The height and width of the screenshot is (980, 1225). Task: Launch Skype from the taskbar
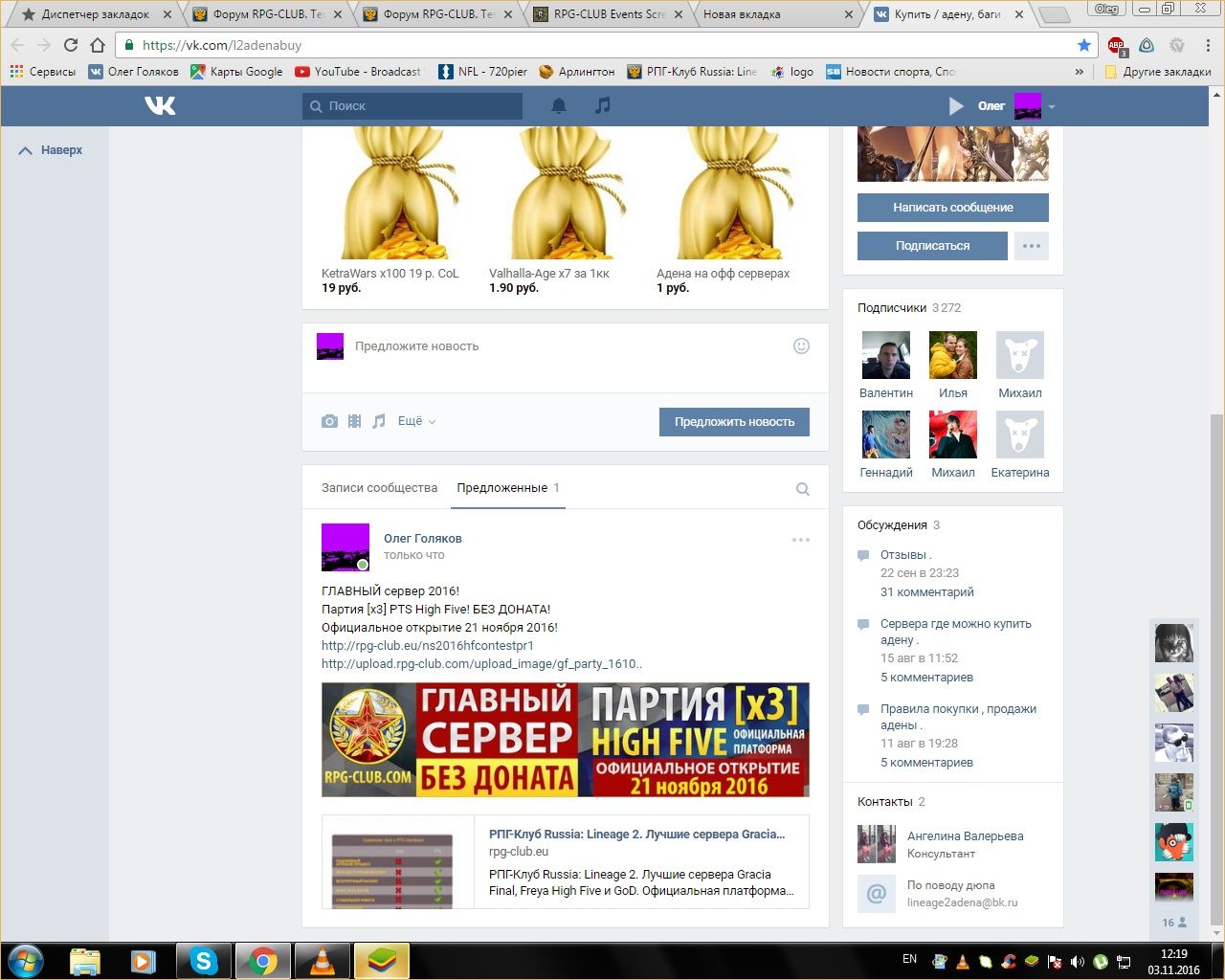point(204,960)
